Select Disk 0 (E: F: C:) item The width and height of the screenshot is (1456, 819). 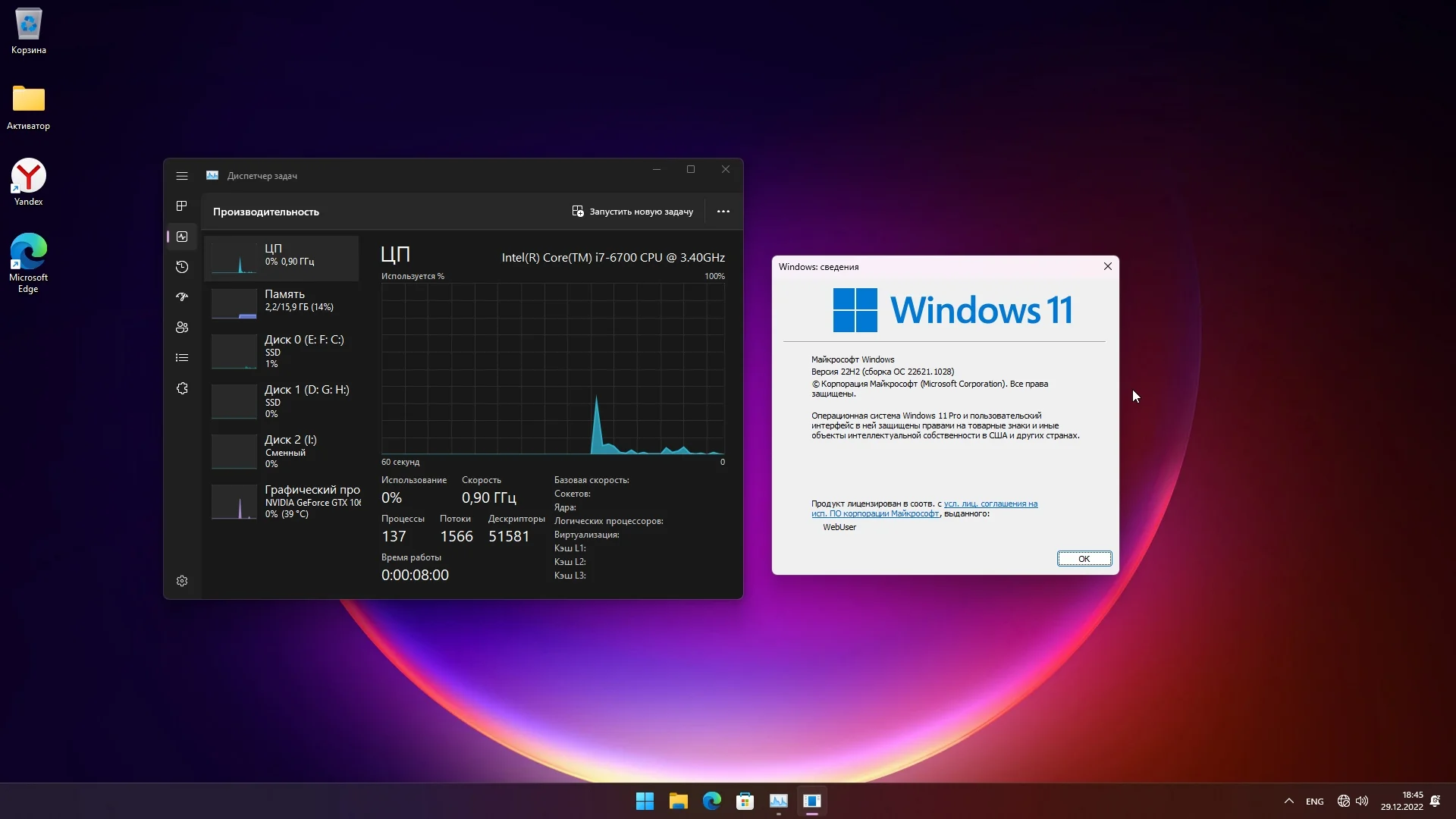point(282,351)
